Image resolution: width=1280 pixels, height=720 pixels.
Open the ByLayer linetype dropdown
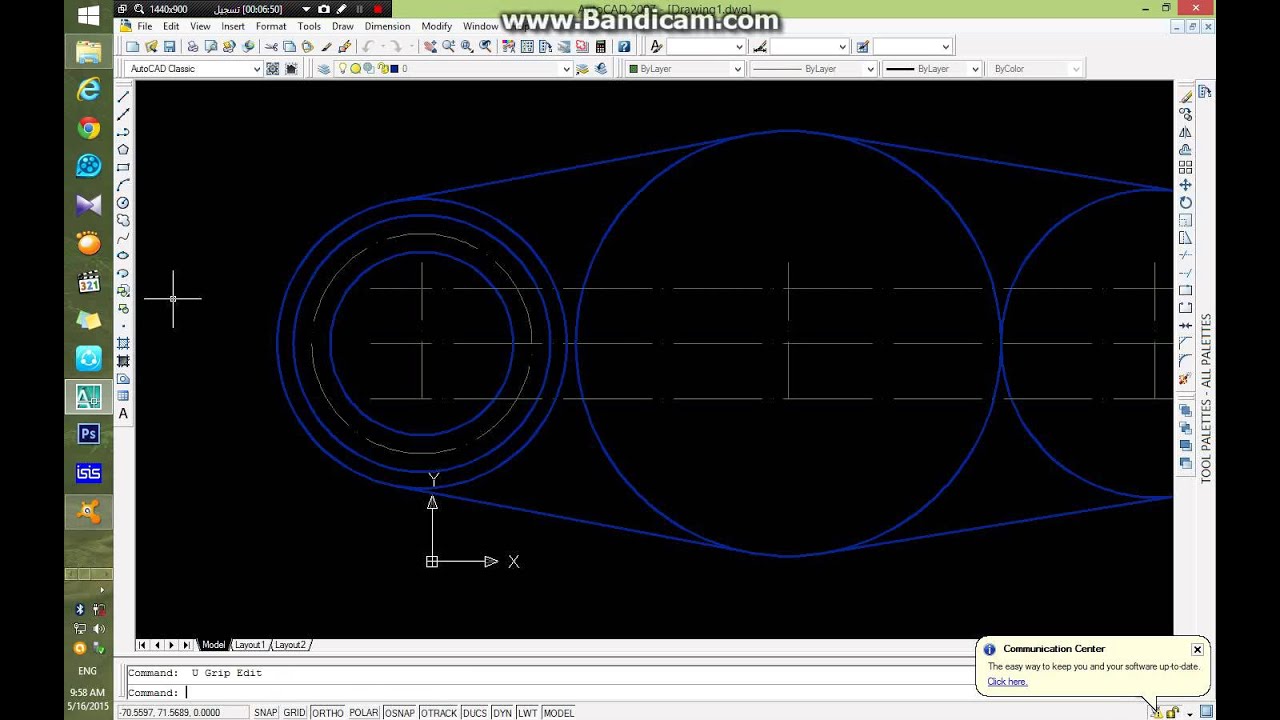point(870,69)
